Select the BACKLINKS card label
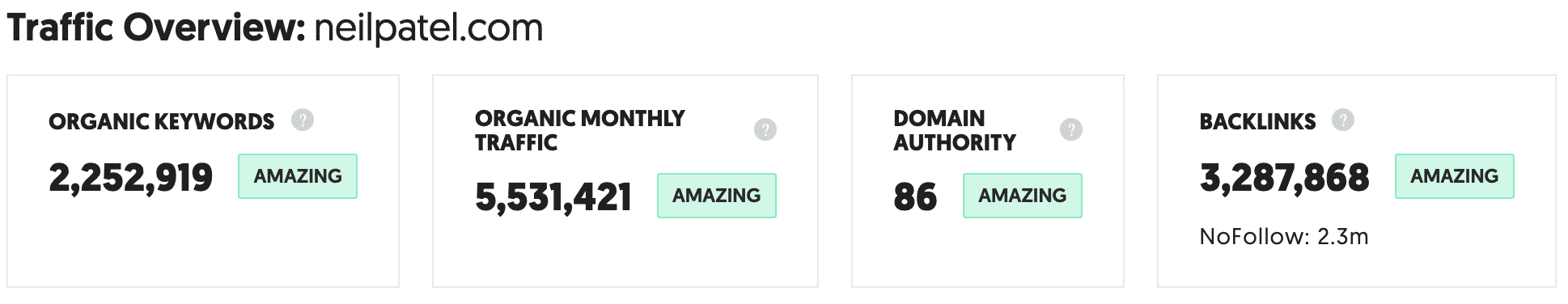Viewport: 1568px width, 304px height. 1257,122
